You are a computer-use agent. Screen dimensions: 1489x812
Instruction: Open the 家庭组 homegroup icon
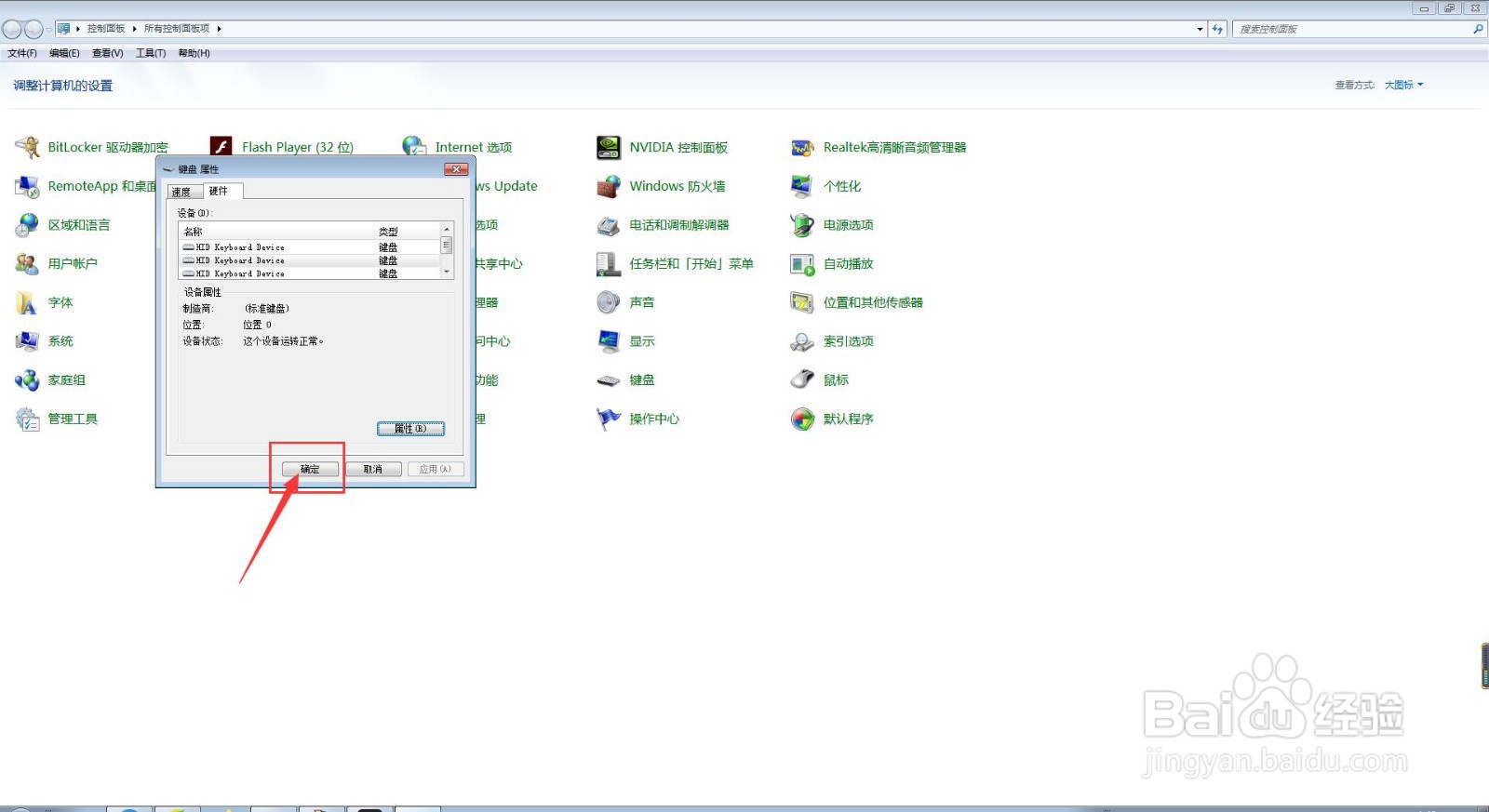point(28,380)
